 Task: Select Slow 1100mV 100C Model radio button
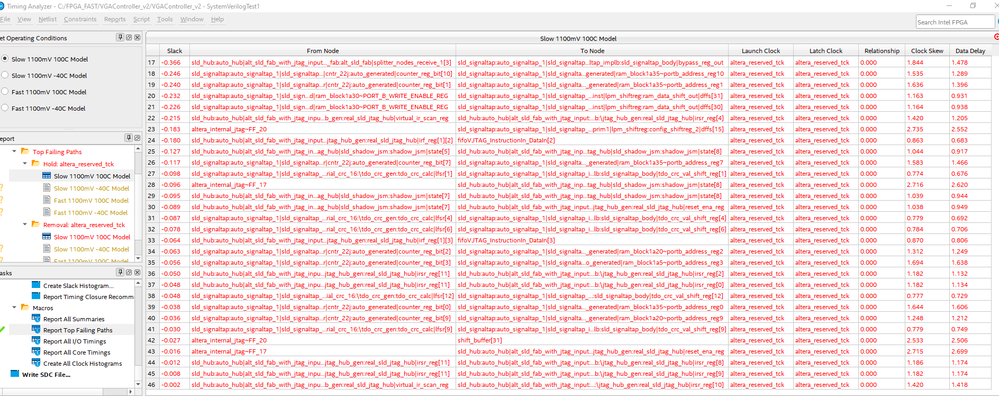(x=6, y=59)
